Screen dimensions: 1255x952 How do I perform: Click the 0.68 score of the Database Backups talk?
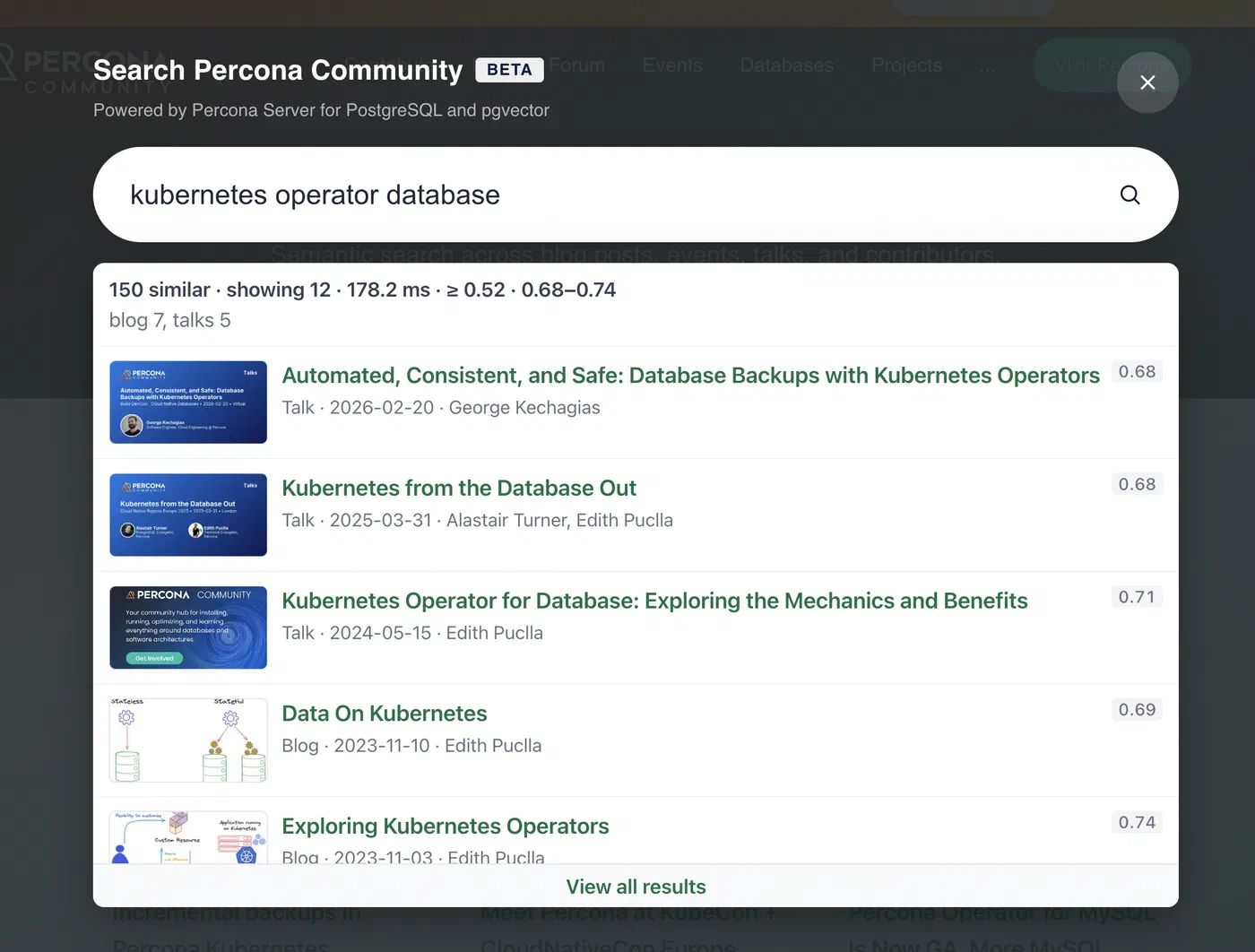pos(1137,372)
